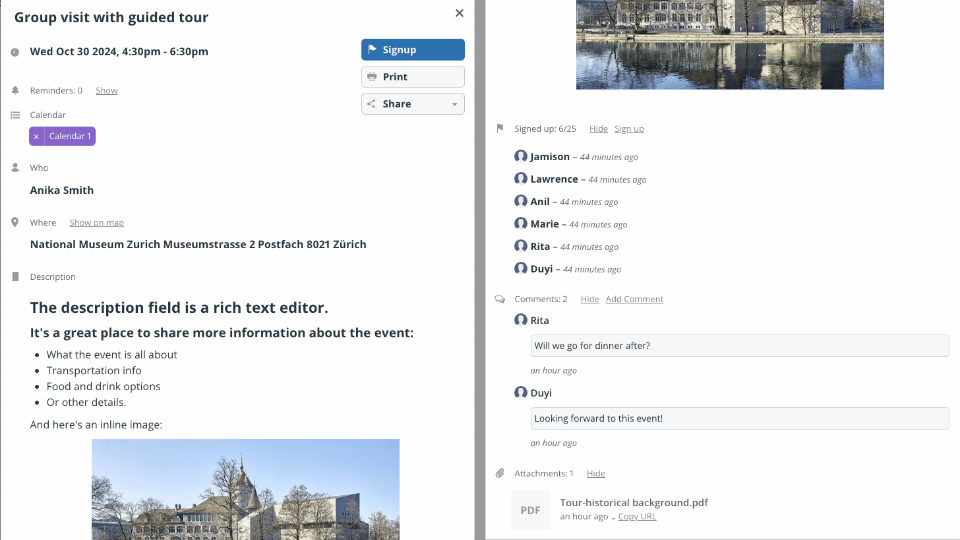The height and width of the screenshot is (540, 960).
Task: Show the reminders list
Action: [x=106, y=91]
